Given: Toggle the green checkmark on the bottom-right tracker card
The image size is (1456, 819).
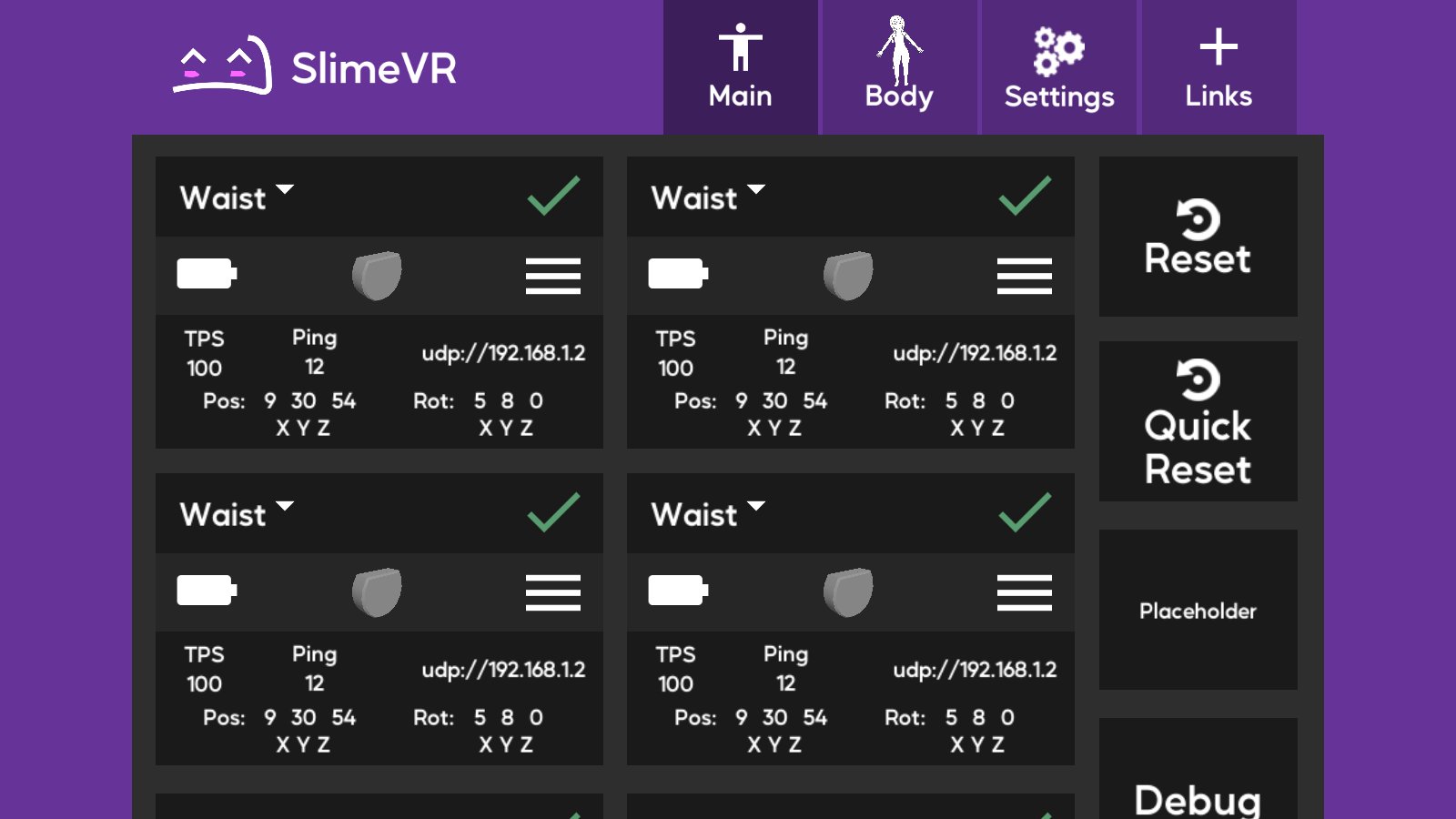Looking at the screenshot, I should [1025, 512].
